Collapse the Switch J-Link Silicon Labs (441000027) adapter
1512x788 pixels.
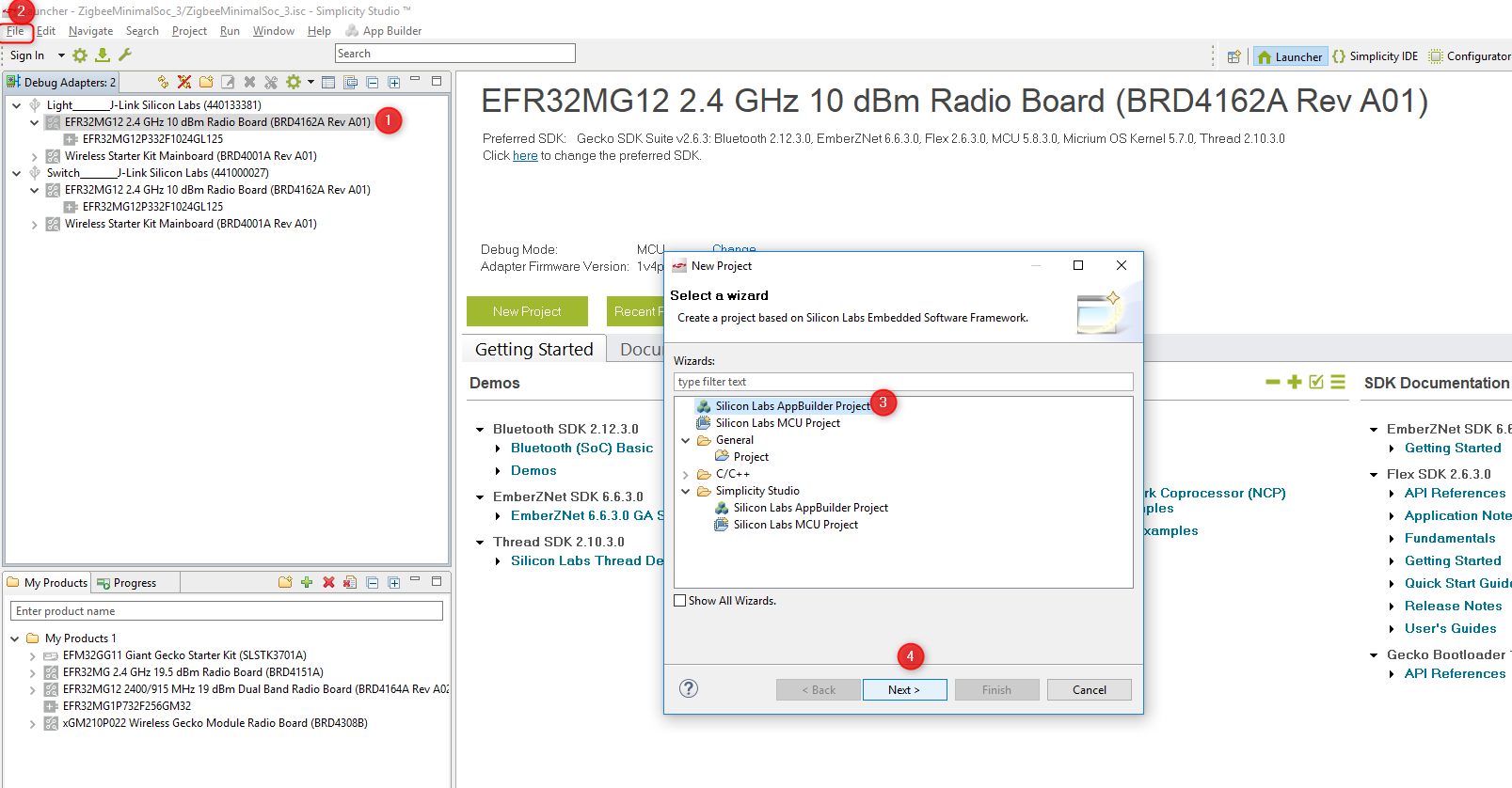(x=17, y=173)
